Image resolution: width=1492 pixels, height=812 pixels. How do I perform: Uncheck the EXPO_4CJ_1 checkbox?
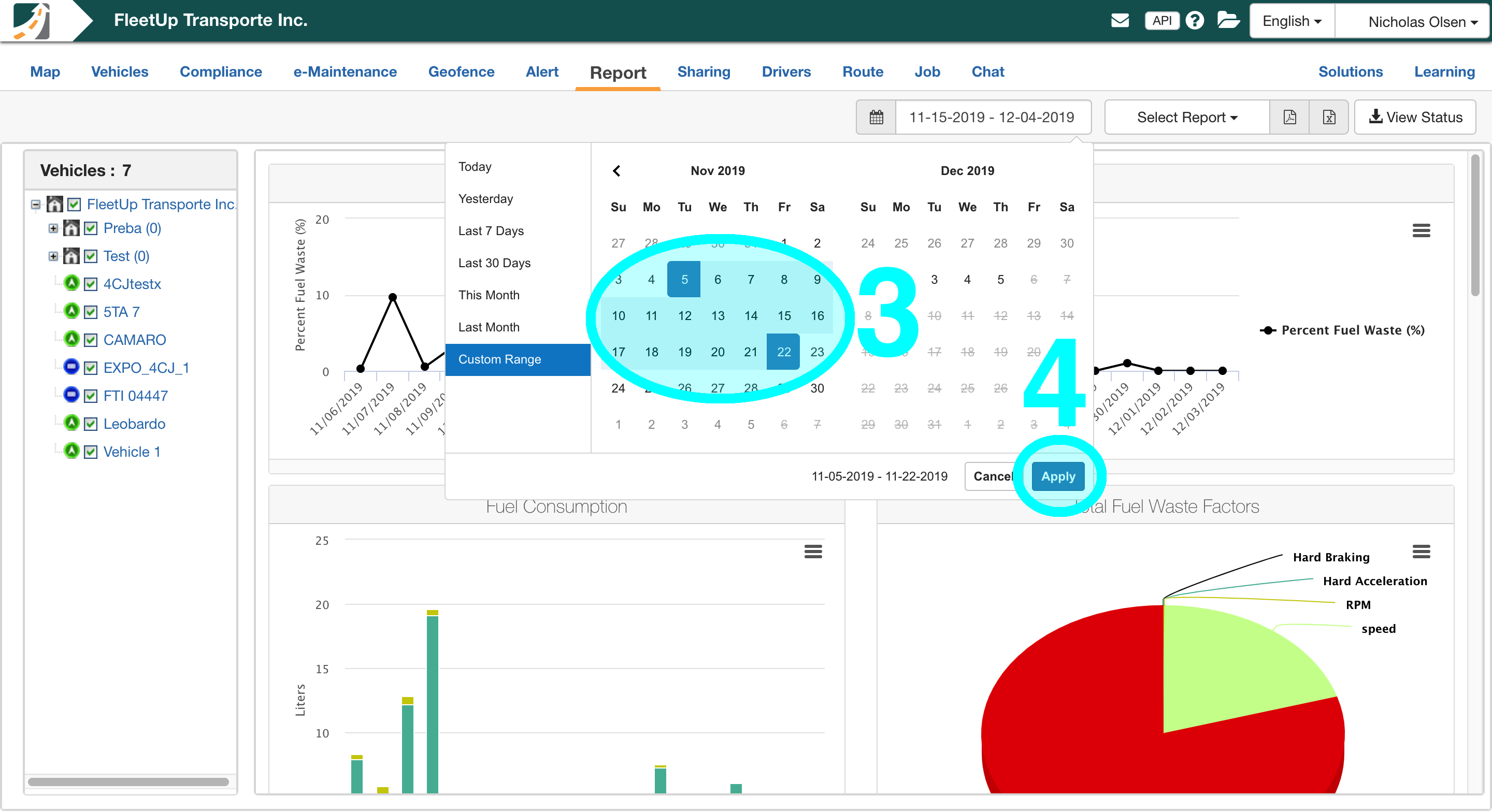pos(90,368)
